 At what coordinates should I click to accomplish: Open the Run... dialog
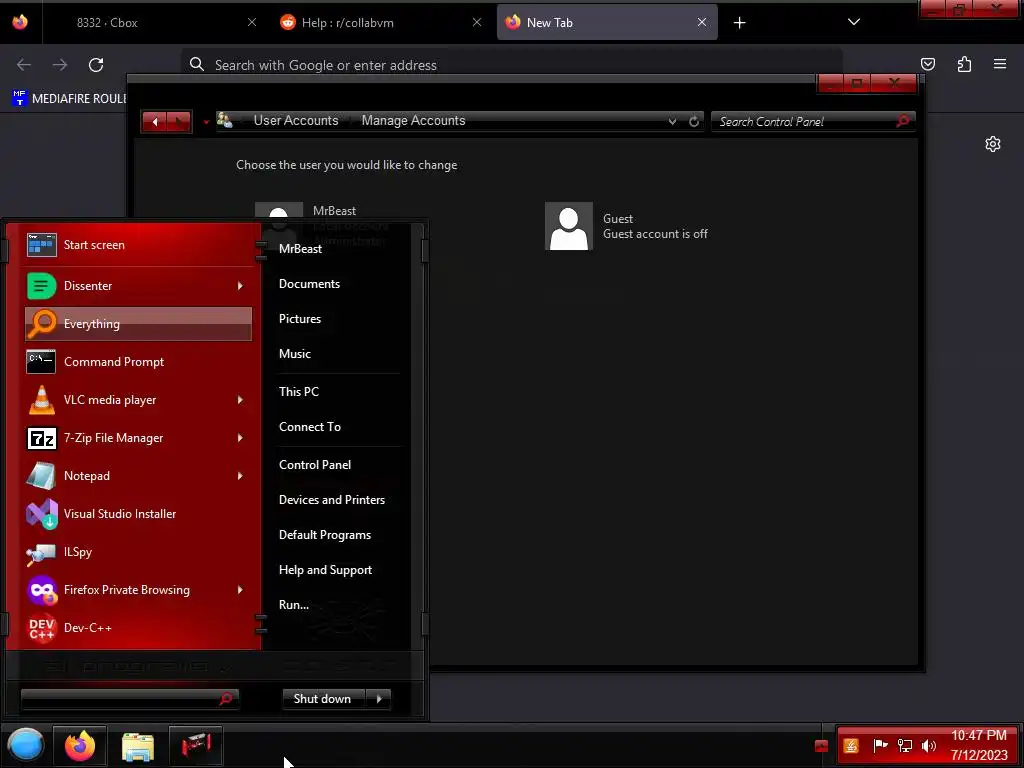click(294, 605)
